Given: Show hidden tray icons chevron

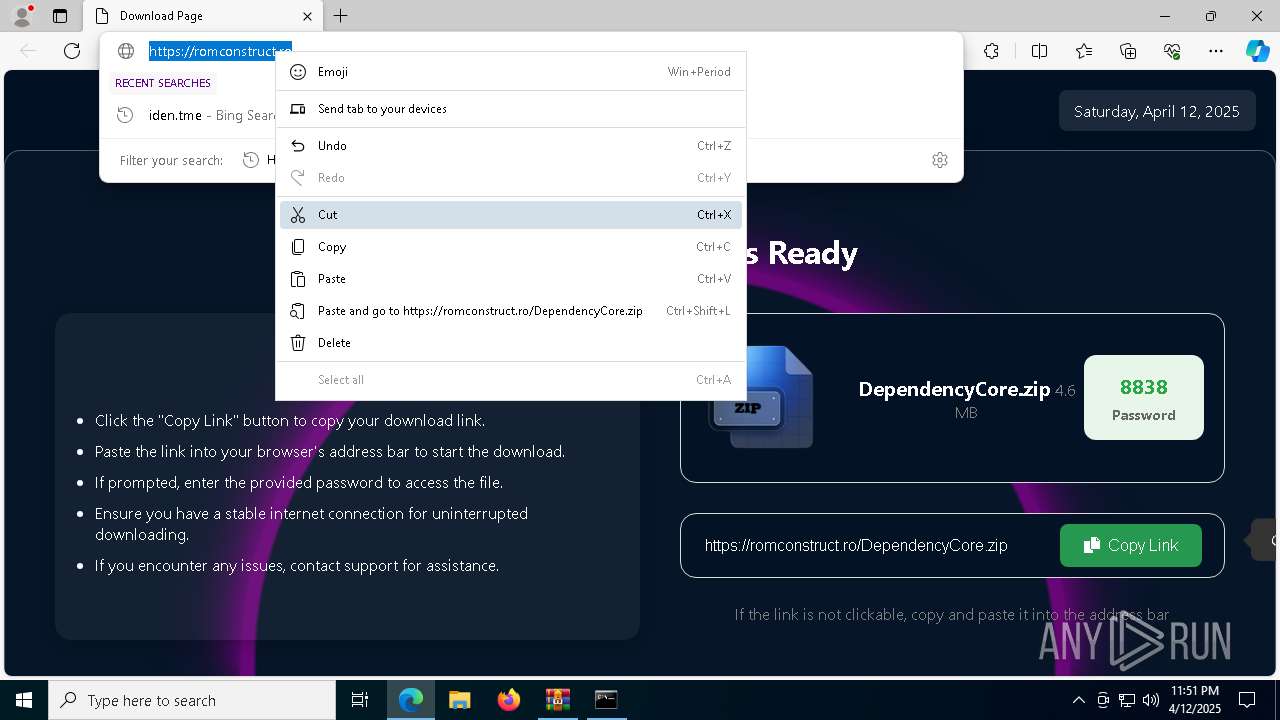Looking at the screenshot, I should click(1078, 700).
